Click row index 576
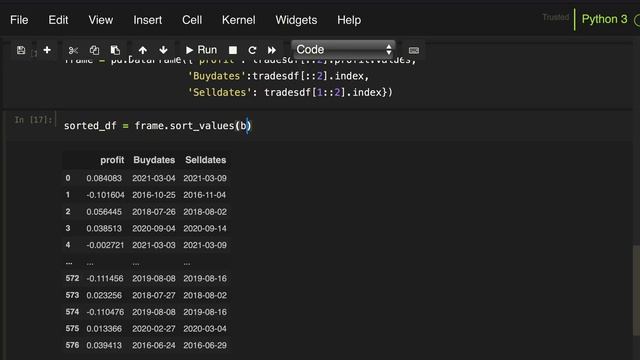Screen dimensions: 640x360 (x=72, y=345)
